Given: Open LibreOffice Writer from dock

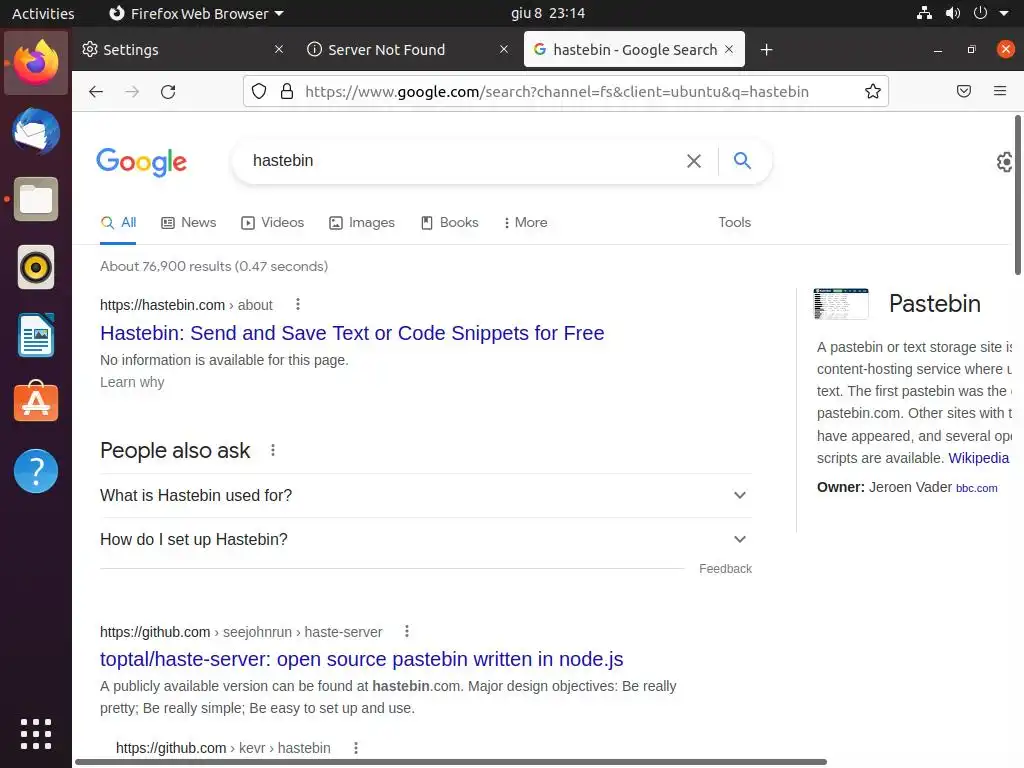Looking at the screenshot, I should [x=36, y=335].
